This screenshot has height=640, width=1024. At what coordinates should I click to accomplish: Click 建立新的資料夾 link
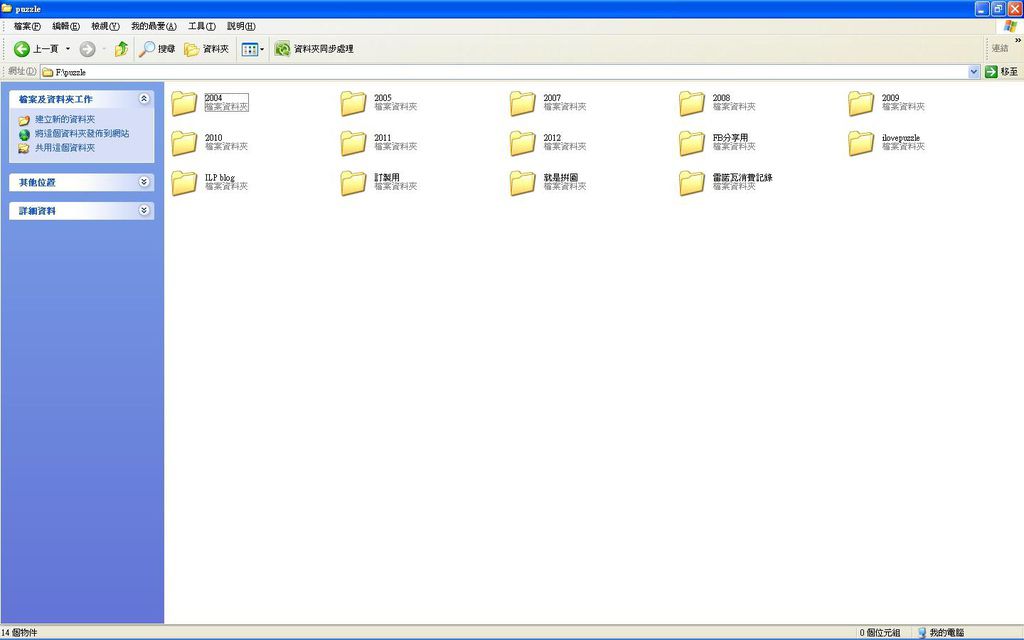[65, 120]
